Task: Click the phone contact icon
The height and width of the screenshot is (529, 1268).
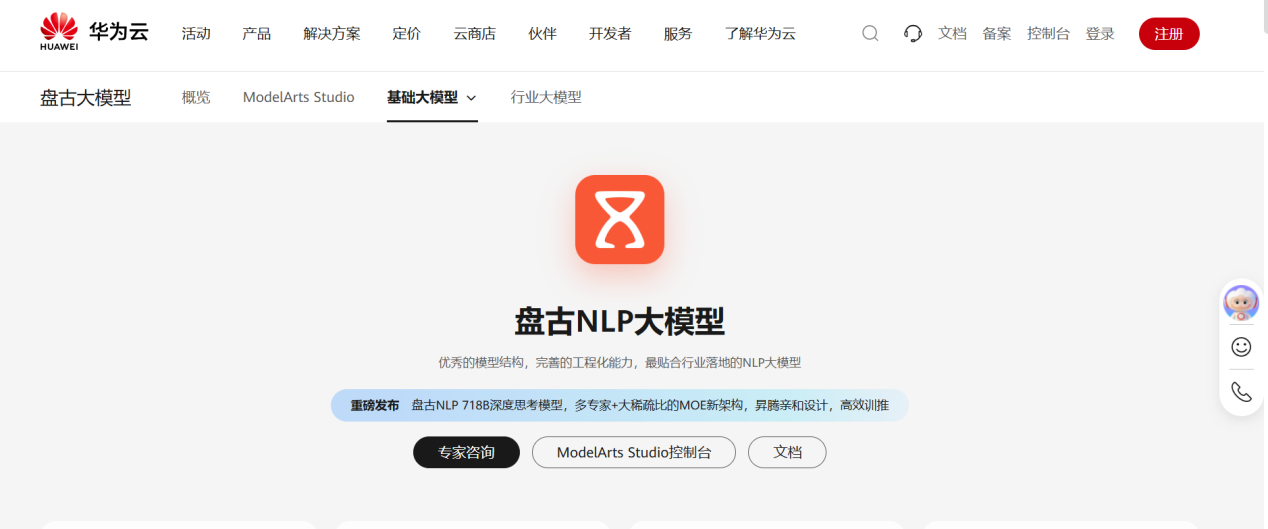Action: [1241, 392]
